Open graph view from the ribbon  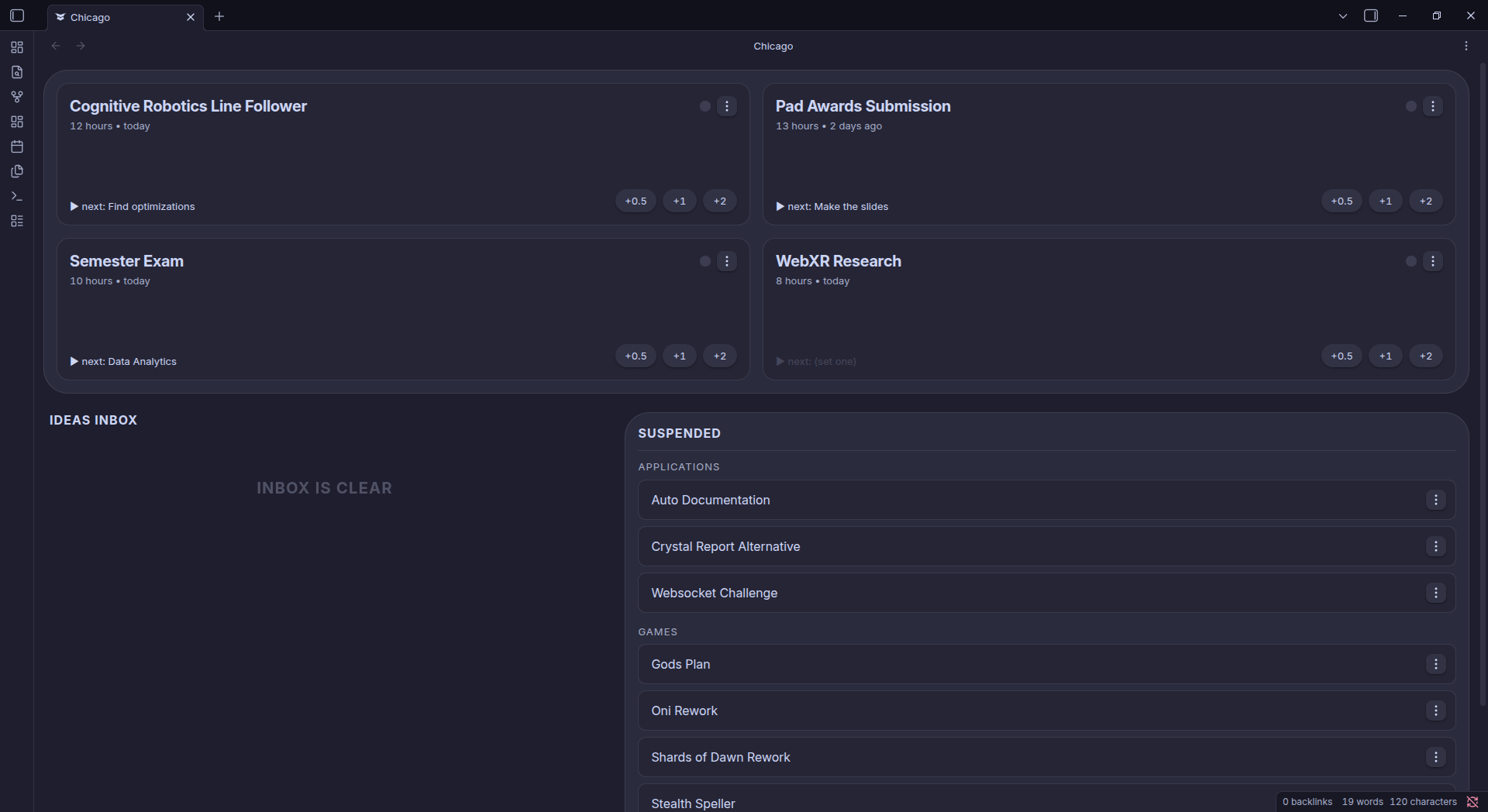[x=17, y=97]
